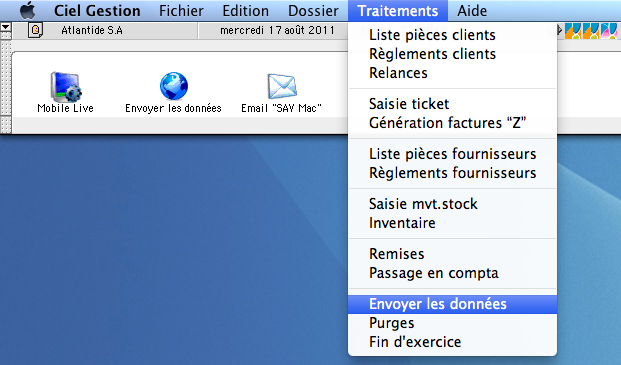Screen dimensions: 621x365
Task: Choose Remises in the menu
Action: 452,254
